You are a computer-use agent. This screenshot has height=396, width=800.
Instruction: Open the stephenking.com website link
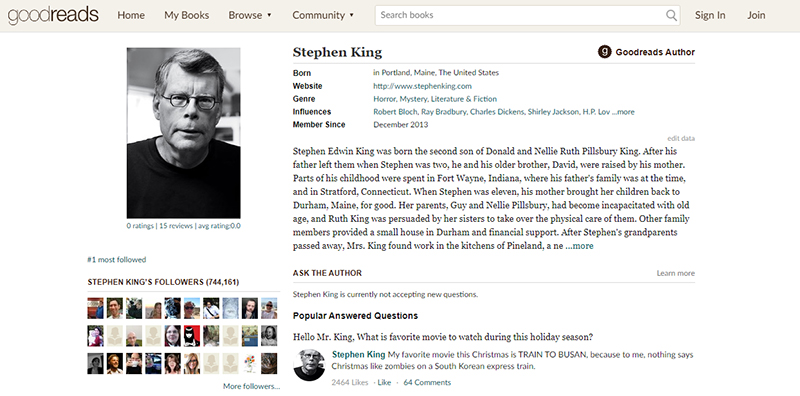point(422,86)
